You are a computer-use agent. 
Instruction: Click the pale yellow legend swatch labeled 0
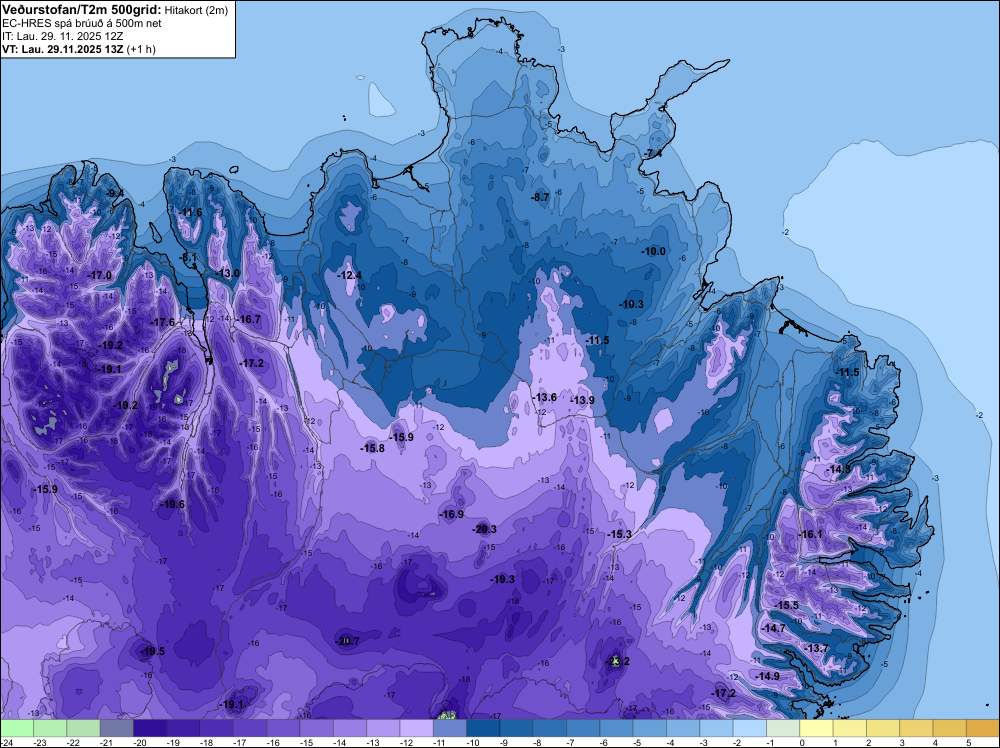pyautogui.click(x=816, y=728)
